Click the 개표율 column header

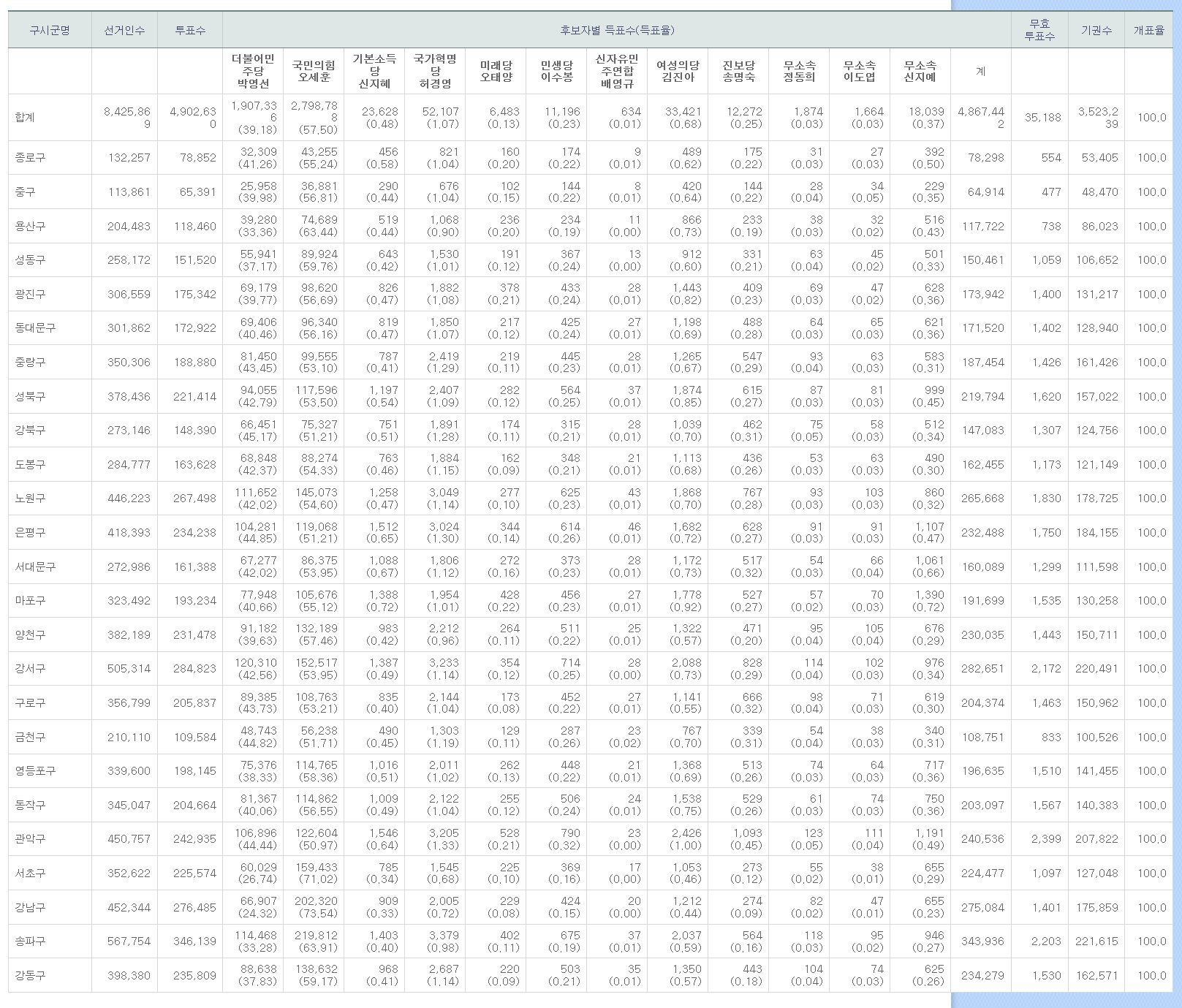(1148, 30)
